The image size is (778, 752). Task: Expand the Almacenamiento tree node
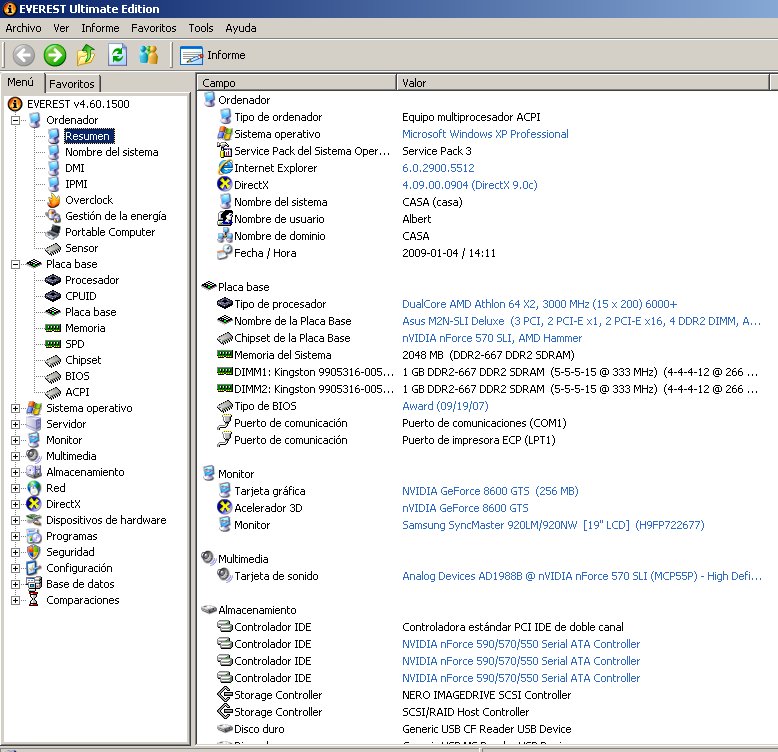(x=16, y=472)
